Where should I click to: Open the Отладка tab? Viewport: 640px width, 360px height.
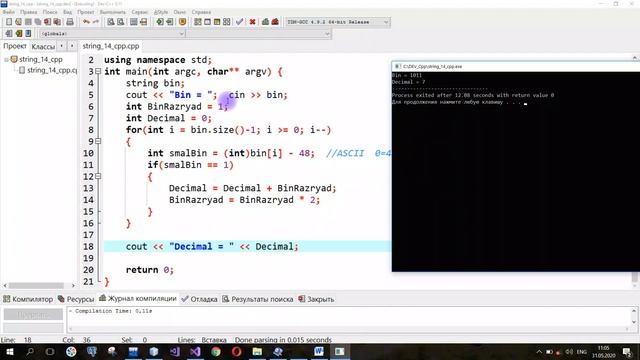pyautogui.click(x=200, y=299)
